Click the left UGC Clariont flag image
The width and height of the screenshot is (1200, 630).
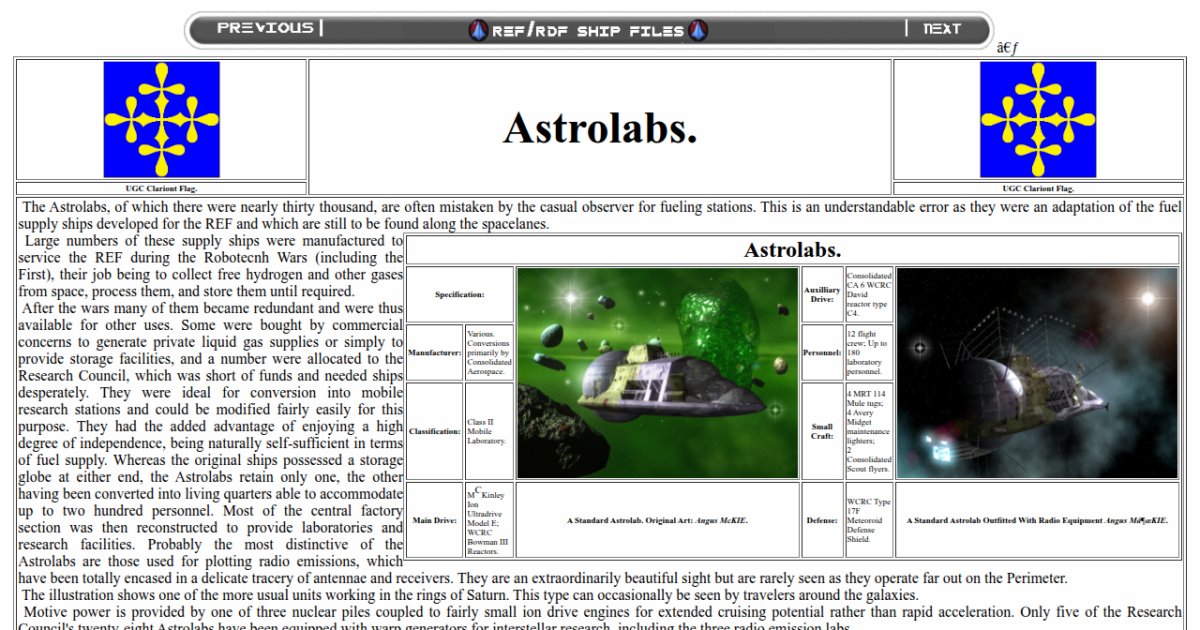(161, 119)
